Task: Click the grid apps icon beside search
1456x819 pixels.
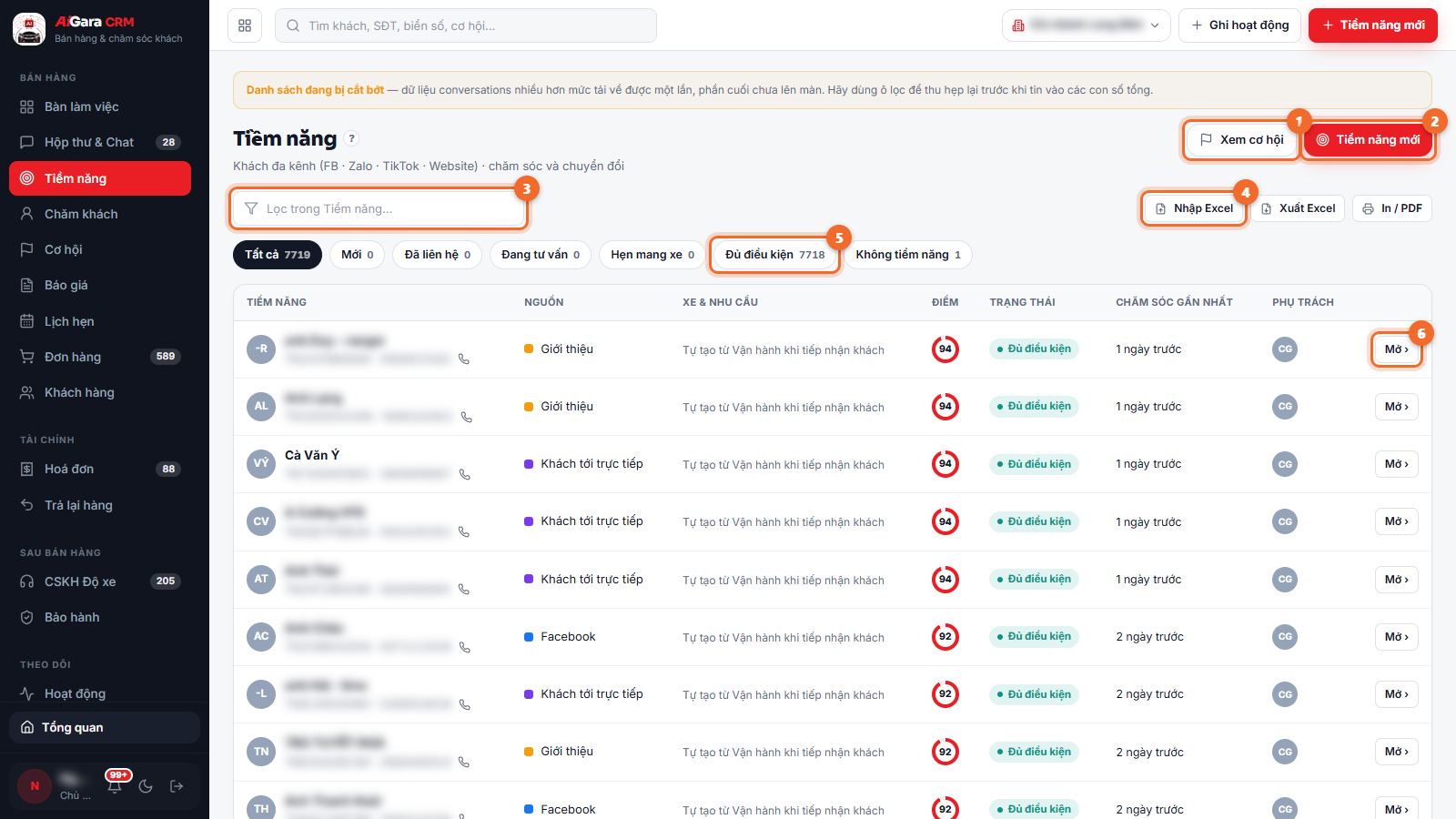Action: pos(245,25)
